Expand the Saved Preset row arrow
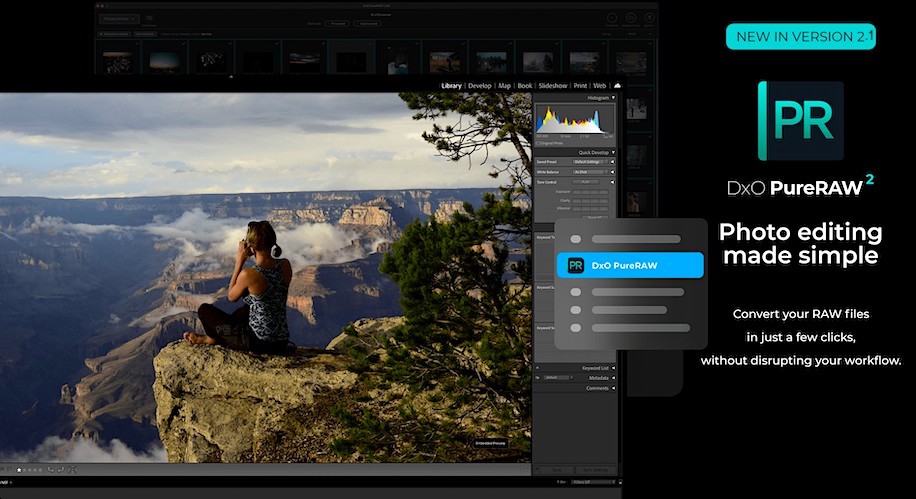This screenshot has width=916, height=499. (612, 162)
